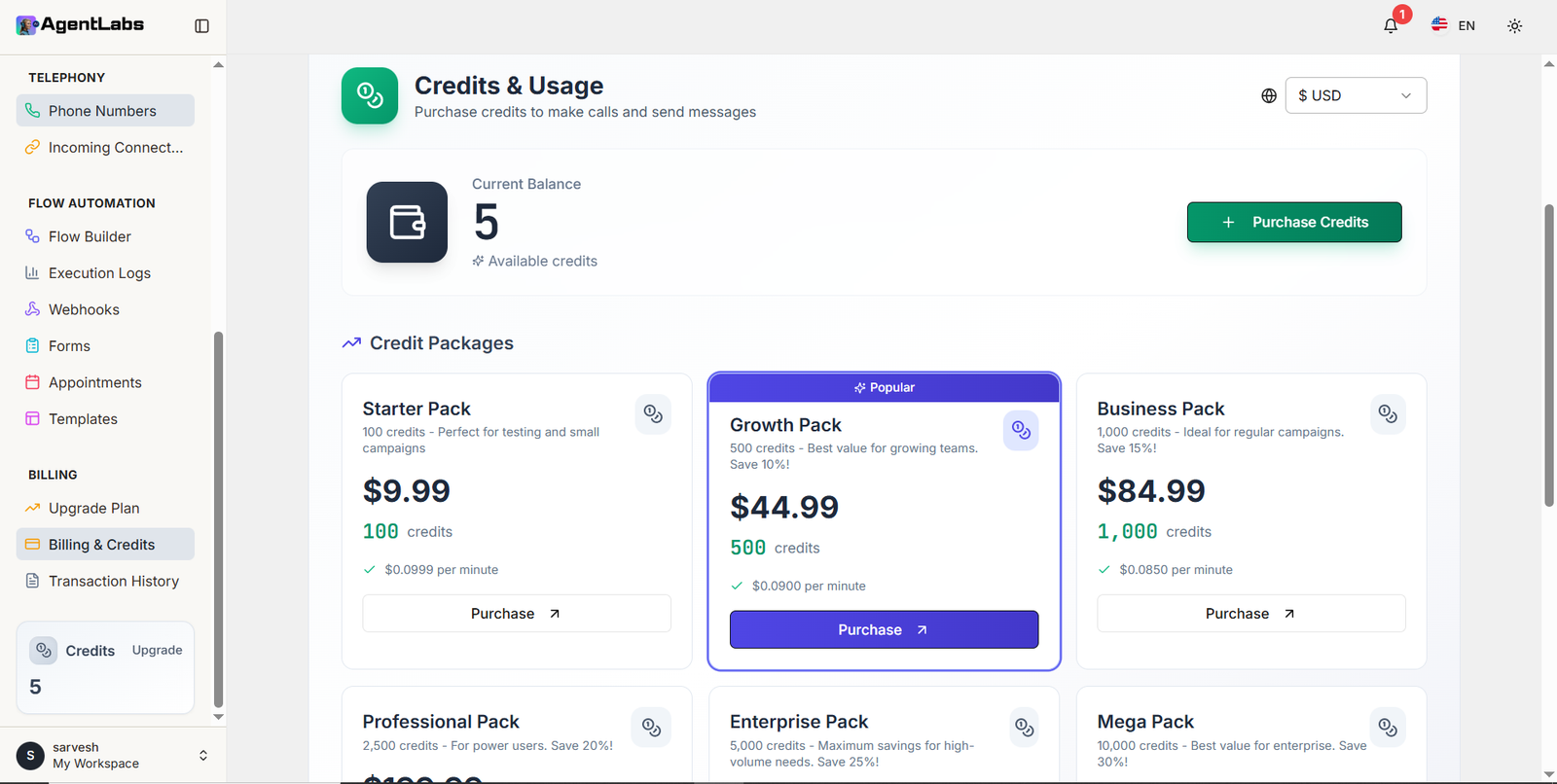Click the Transaction History document icon
This screenshot has height=784, width=1557.
click(32, 581)
